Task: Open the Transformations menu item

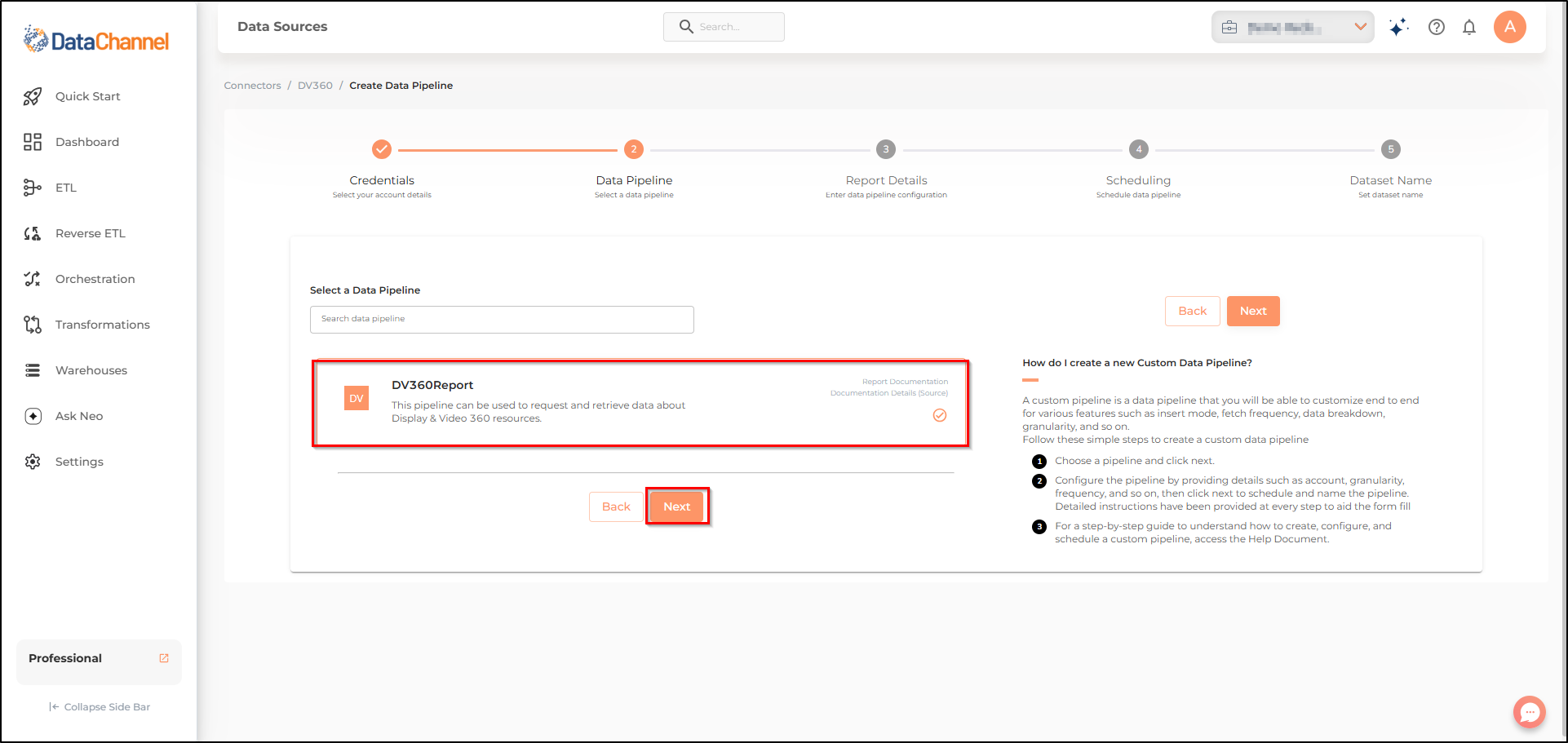Action: point(103,325)
